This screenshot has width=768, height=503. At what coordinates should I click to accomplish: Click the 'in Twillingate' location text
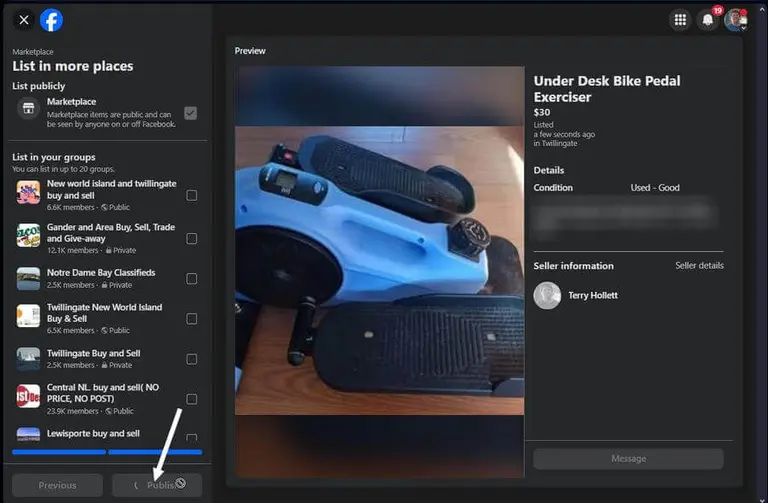(x=555, y=144)
